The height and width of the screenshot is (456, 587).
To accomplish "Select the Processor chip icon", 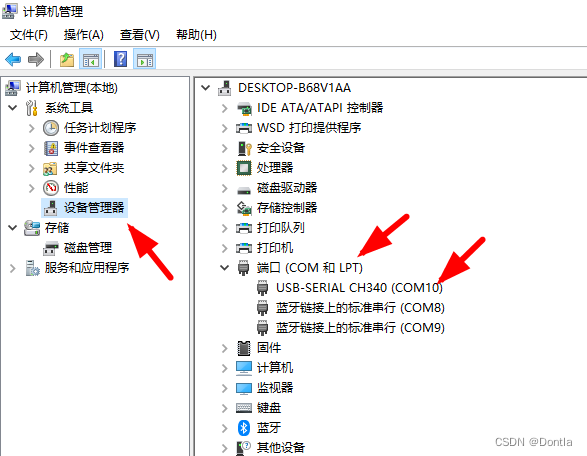I will 244,168.
